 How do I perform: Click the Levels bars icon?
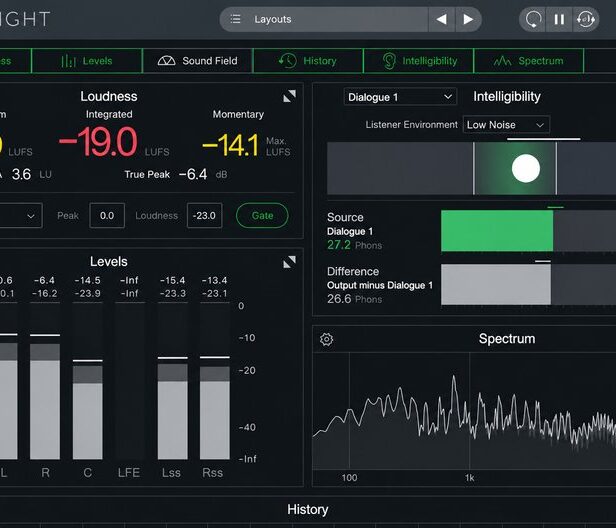pos(68,61)
